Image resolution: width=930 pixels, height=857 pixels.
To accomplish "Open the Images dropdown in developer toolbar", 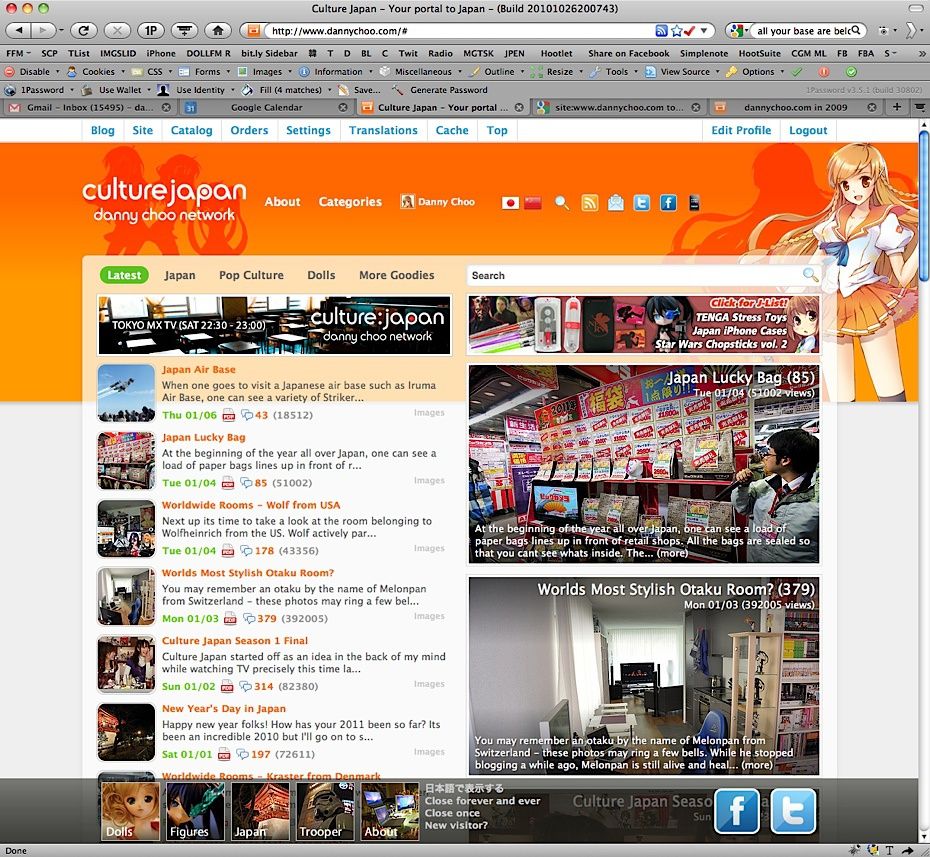I will (265, 72).
